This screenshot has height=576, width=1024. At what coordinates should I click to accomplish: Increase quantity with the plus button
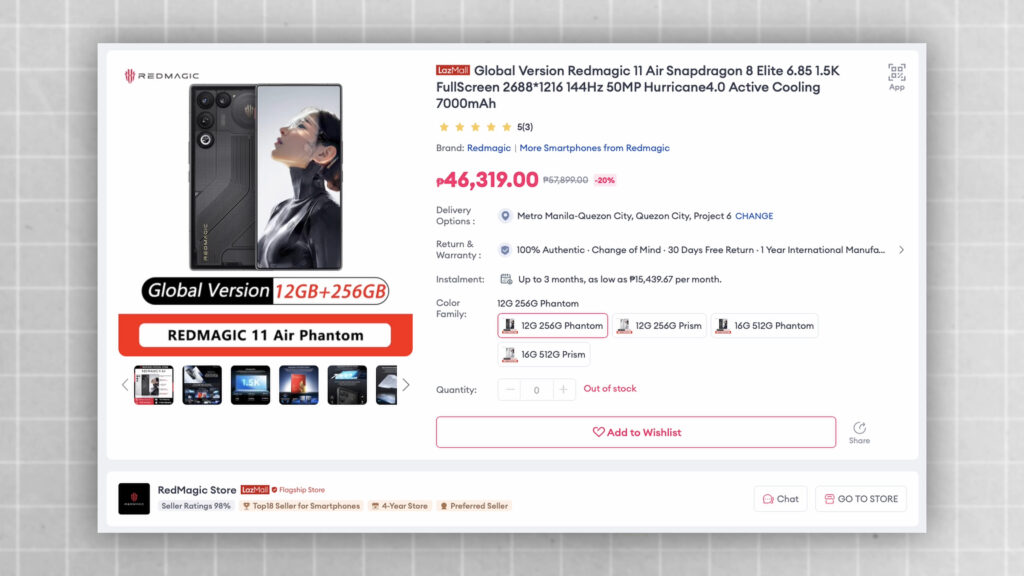(563, 390)
